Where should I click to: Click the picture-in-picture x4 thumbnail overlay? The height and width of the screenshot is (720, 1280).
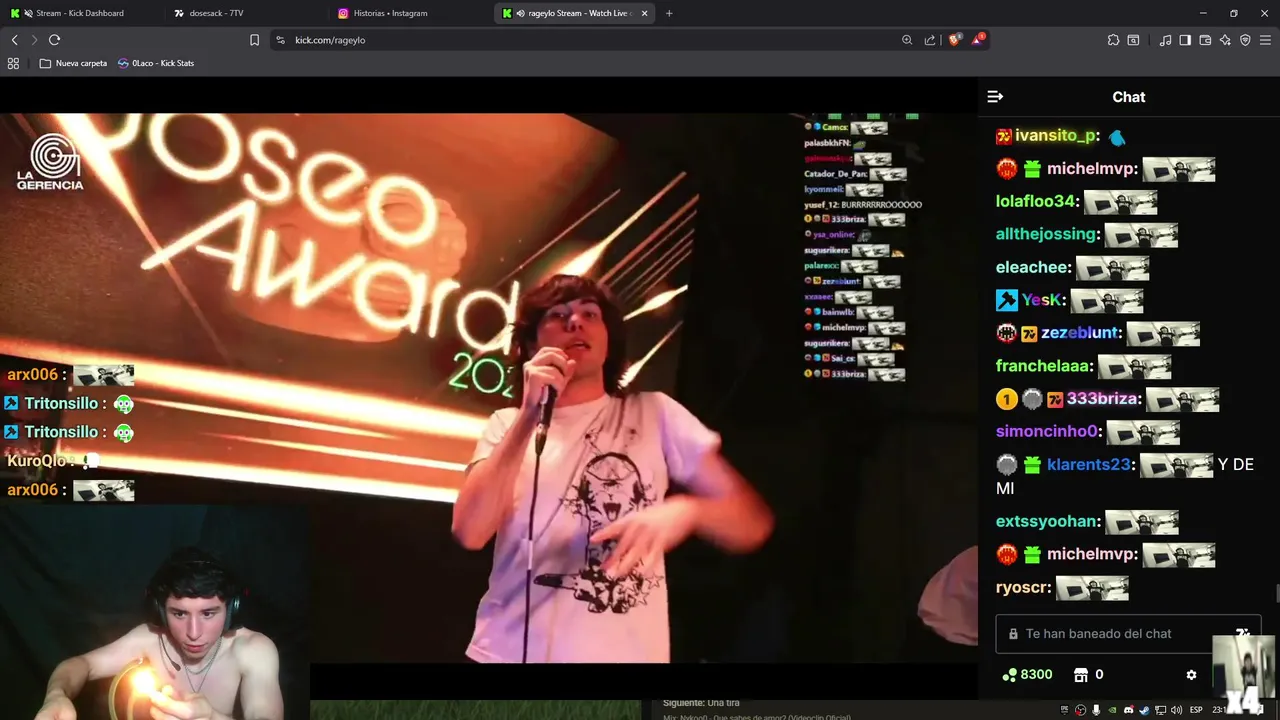(x=1245, y=673)
